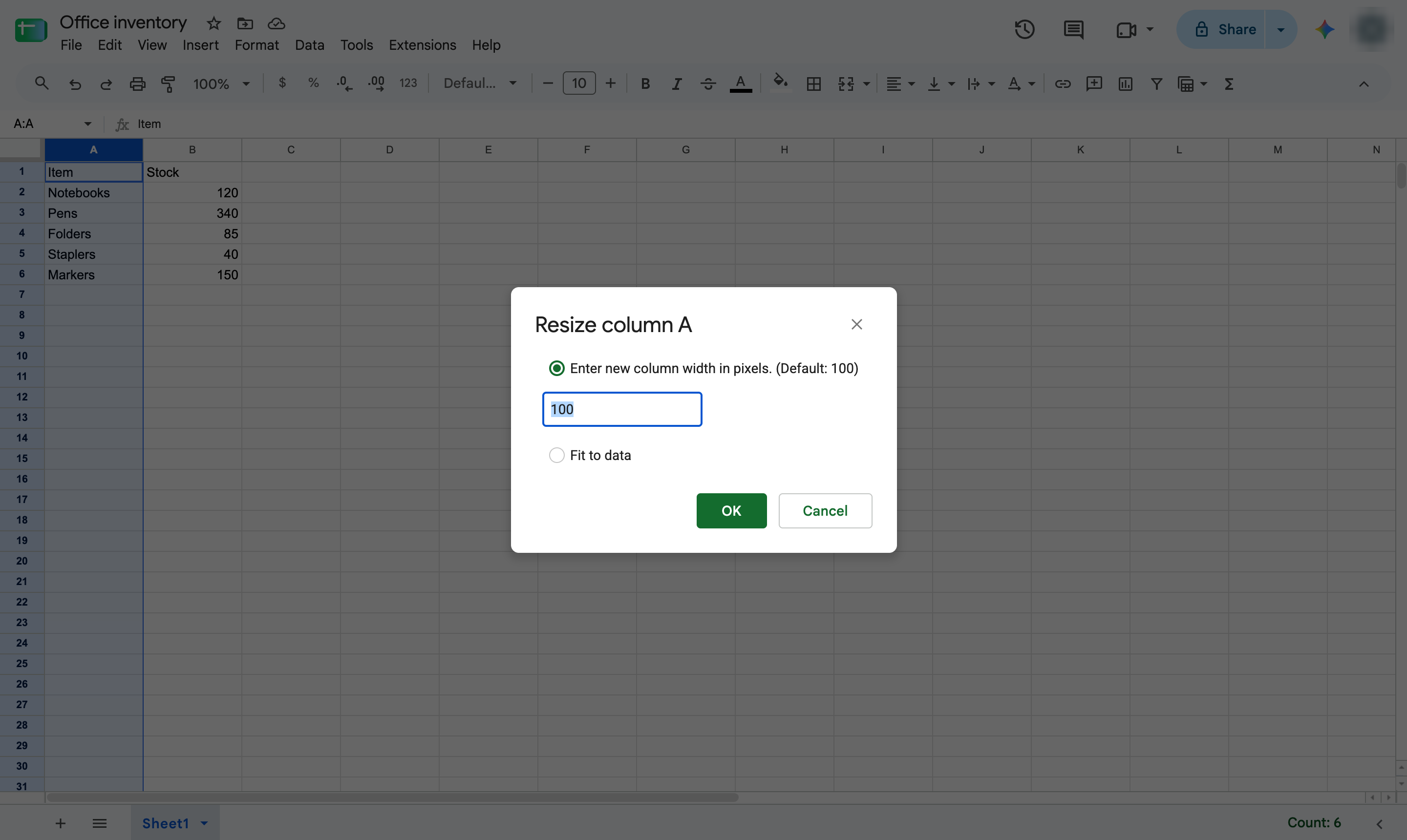
Task: Click the font size box
Action: click(578, 83)
